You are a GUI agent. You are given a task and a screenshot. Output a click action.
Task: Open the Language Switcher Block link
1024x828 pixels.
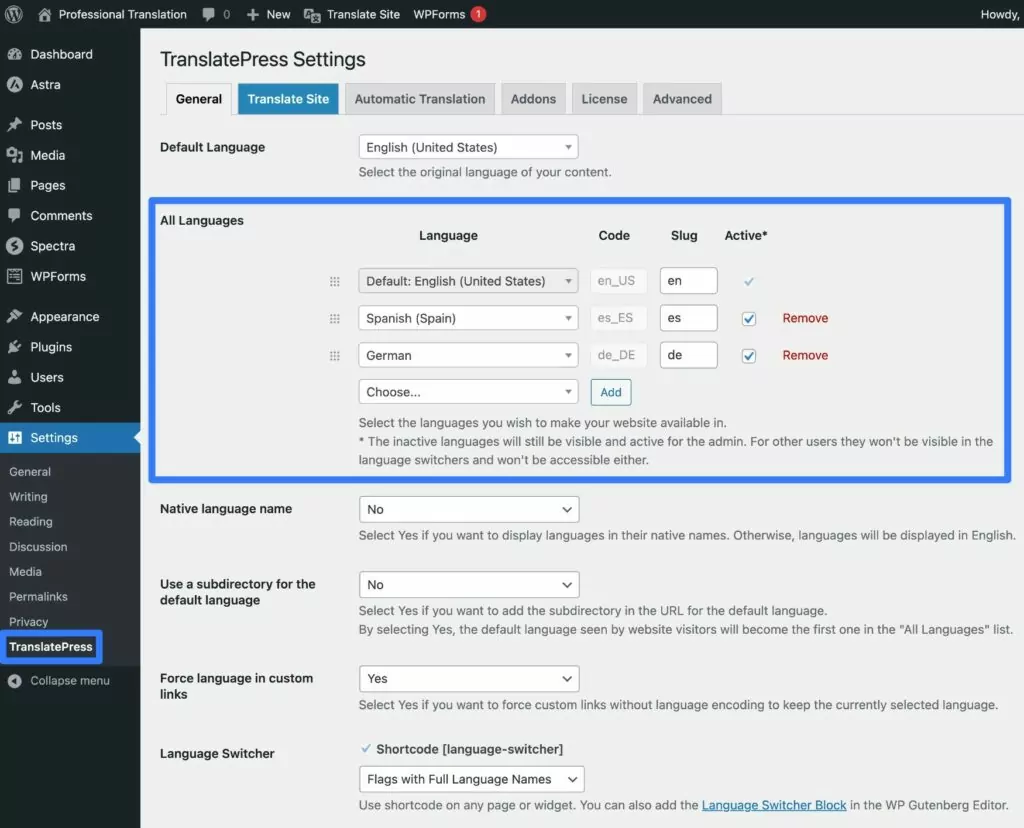tap(774, 805)
